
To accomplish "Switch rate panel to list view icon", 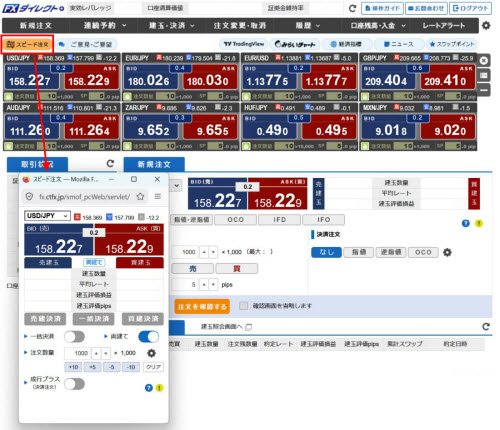I will coord(484,75).
